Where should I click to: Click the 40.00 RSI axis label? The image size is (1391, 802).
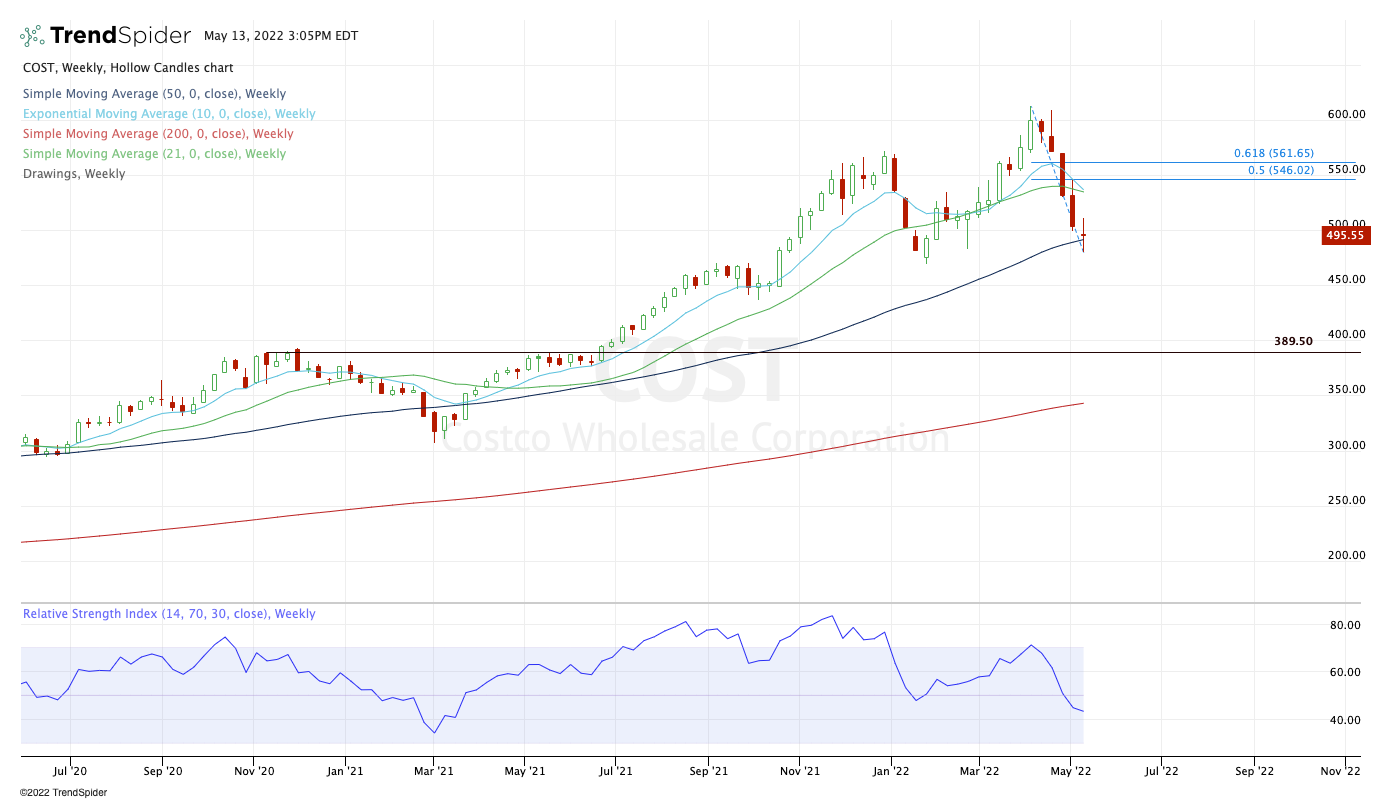click(x=1346, y=720)
